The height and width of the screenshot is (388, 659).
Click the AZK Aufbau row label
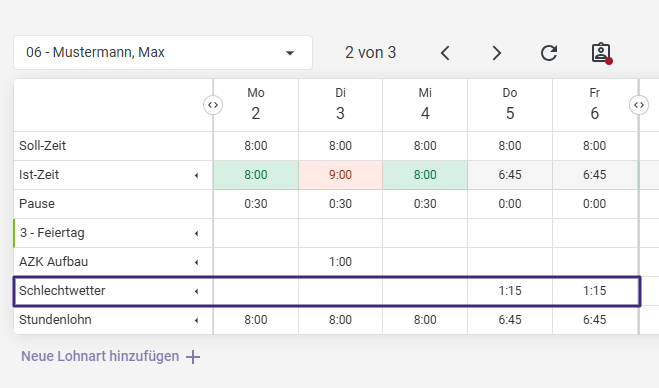[53, 262]
